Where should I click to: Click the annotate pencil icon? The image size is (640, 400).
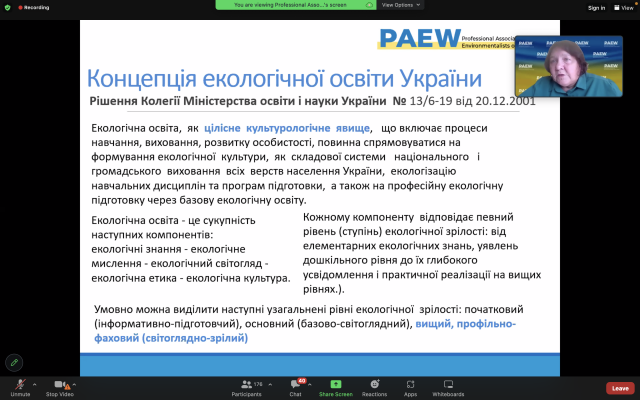point(14,362)
